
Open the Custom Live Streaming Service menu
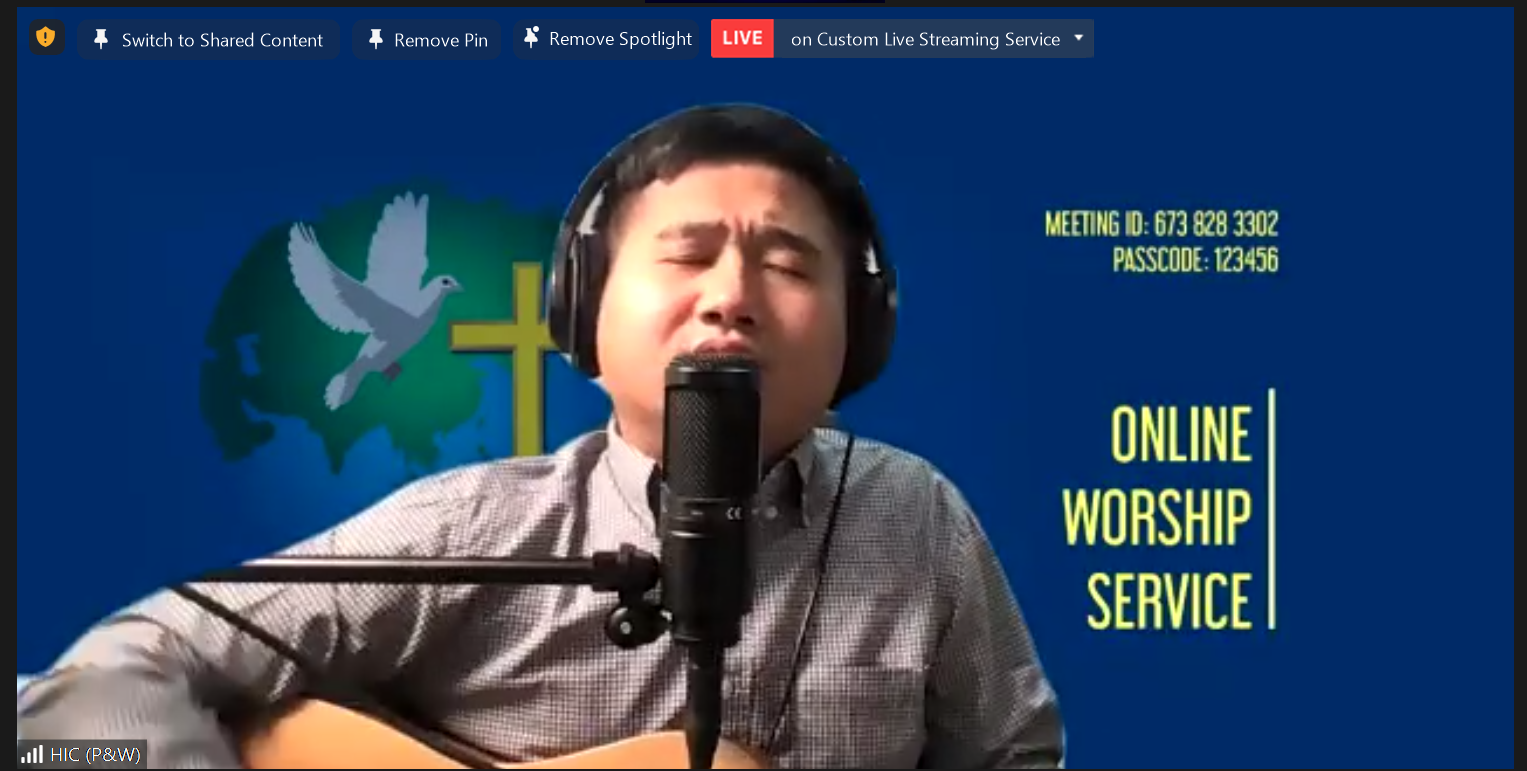925,39
